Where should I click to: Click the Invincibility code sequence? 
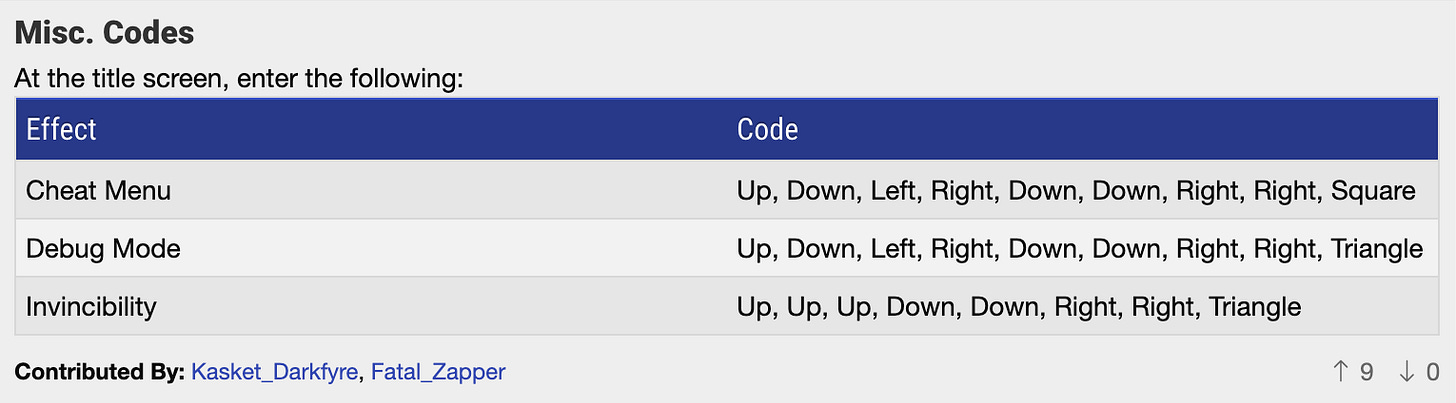(1019, 306)
